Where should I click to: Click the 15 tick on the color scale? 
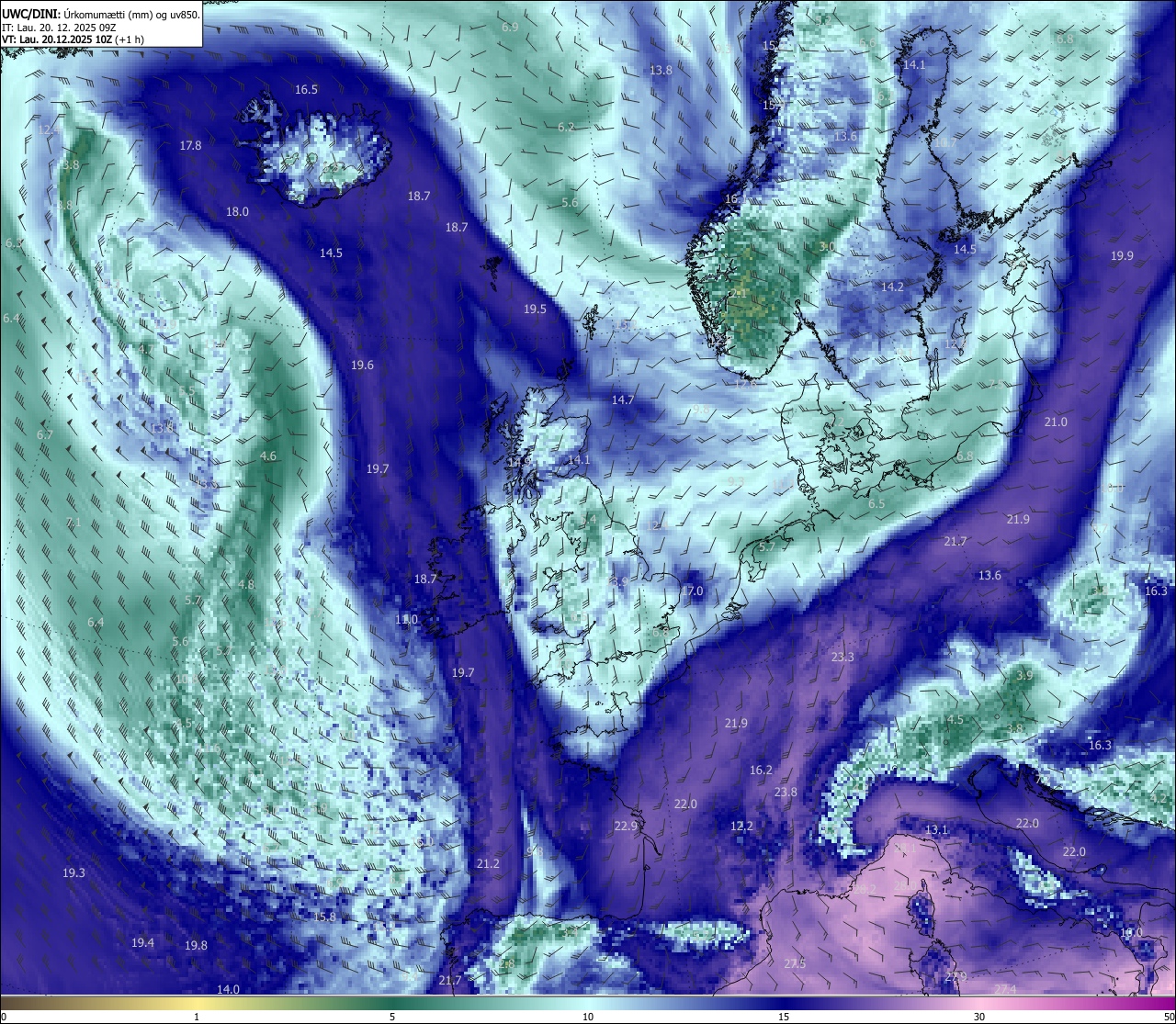pos(784,1017)
